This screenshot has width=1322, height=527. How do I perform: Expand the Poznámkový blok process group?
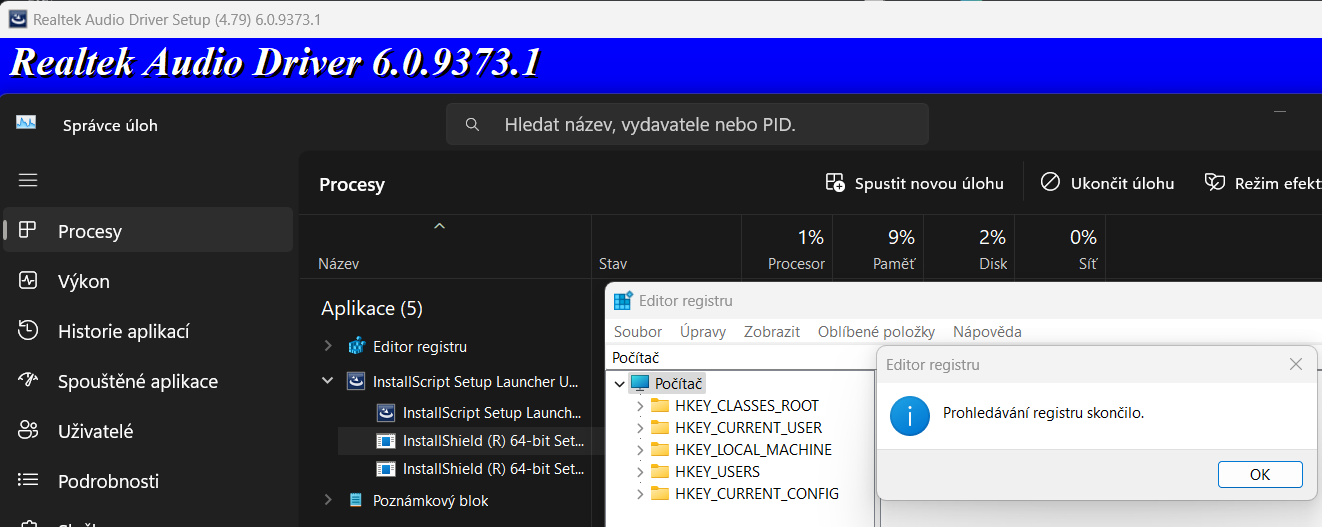pos(327,500)
